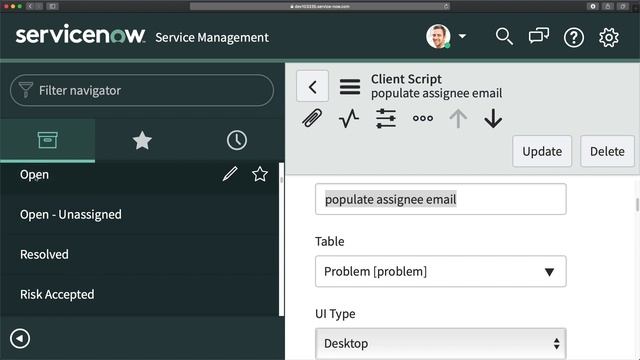Go to previous record up arrow
The height and width of the screenshot is (360, 640).
pyautogui.click(x=458, y=118)
